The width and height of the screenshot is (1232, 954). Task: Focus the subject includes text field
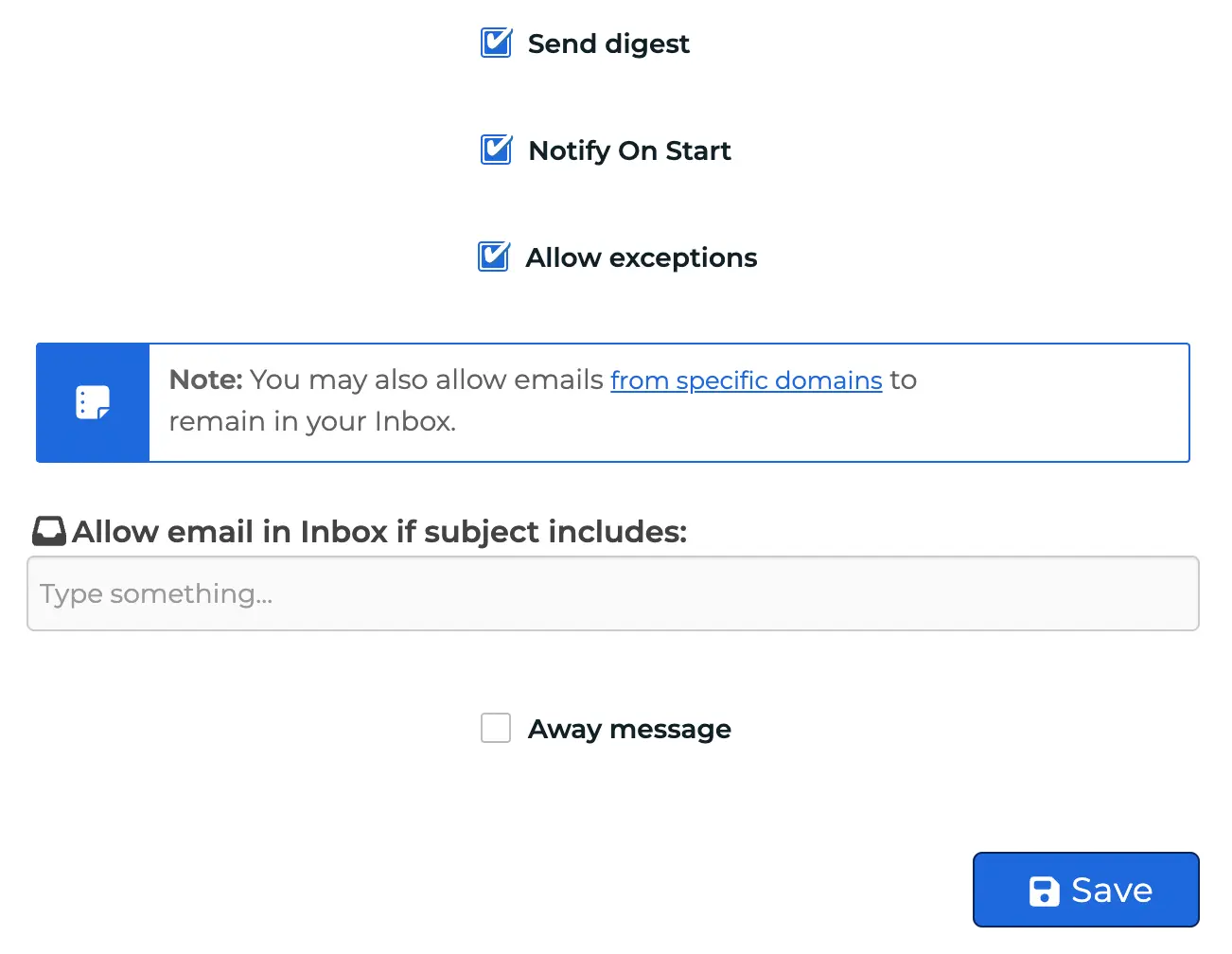[613, 593]
